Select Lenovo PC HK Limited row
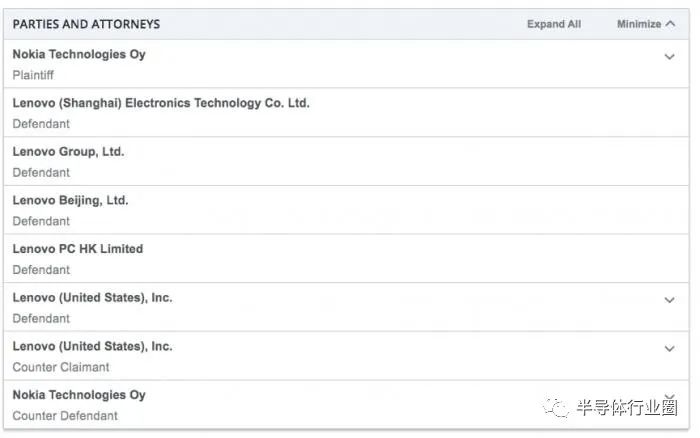Image resolution: width=700 pixels, height=438 pixels. tap(346, 259)
